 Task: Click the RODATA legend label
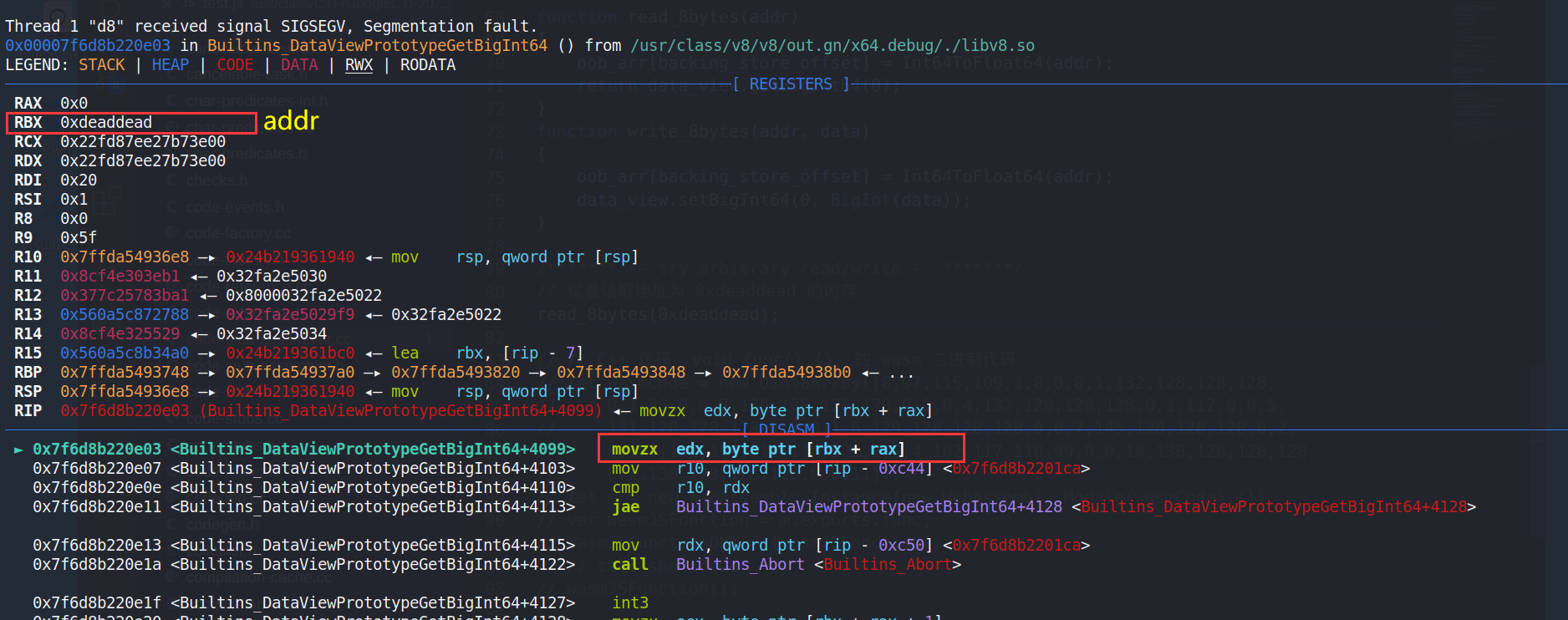(427, 65)
